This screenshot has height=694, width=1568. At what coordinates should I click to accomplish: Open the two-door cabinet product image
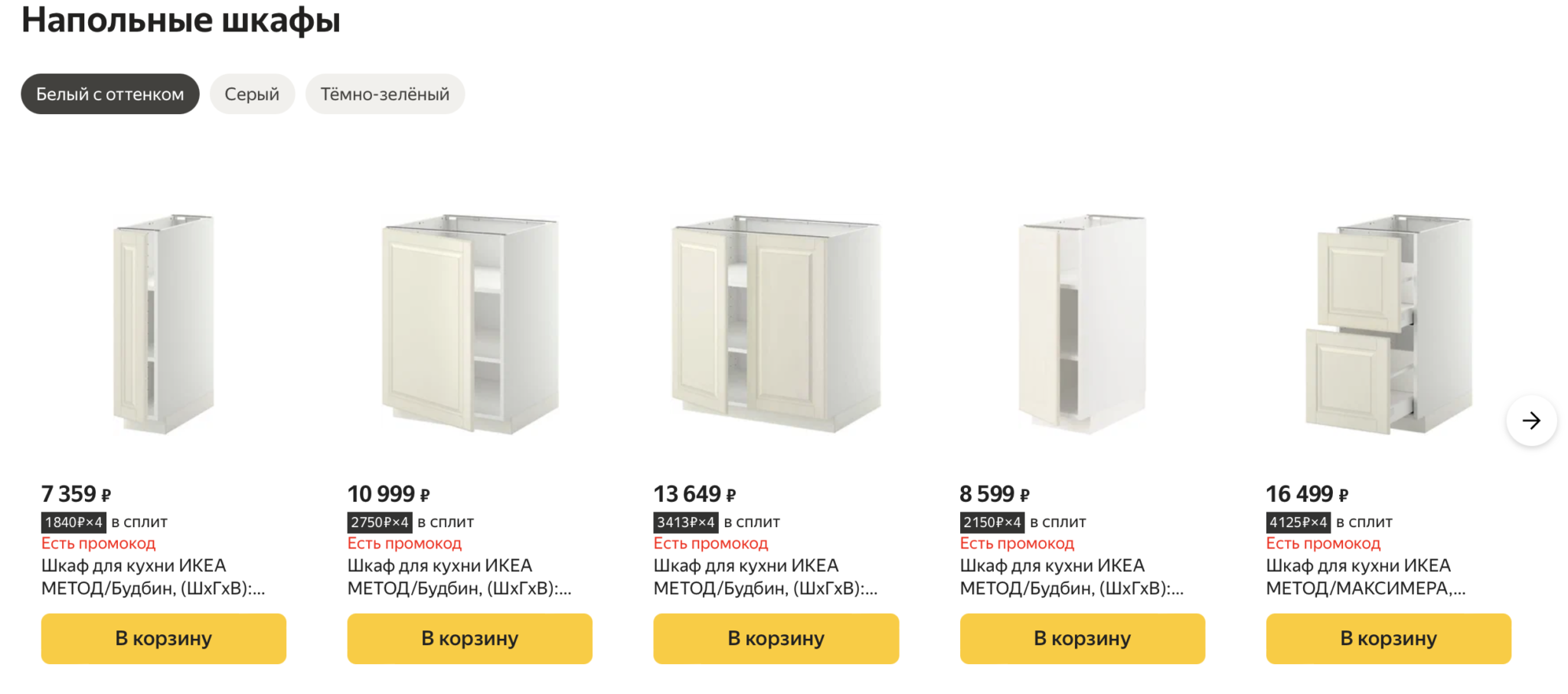(x=776, y=323)
